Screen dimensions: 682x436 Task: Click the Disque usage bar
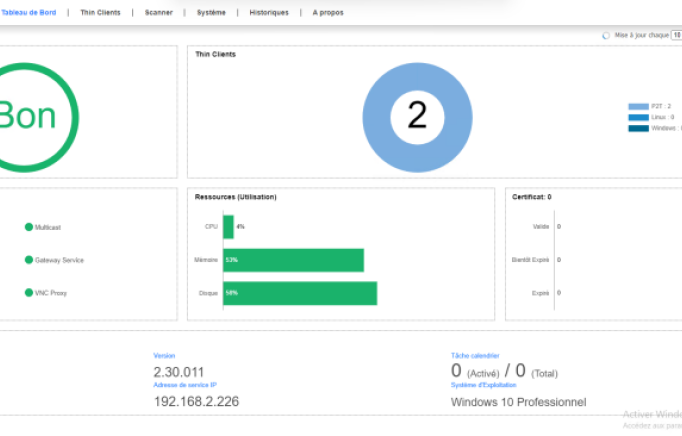coord(299,293)
